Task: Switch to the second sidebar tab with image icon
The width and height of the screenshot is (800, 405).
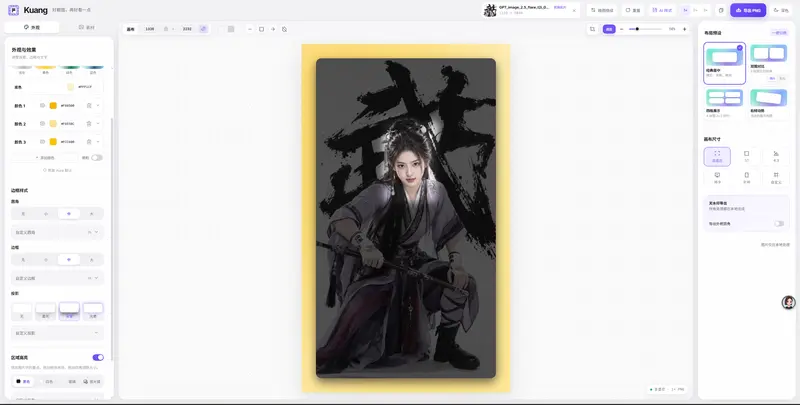Action: point(86,28)
